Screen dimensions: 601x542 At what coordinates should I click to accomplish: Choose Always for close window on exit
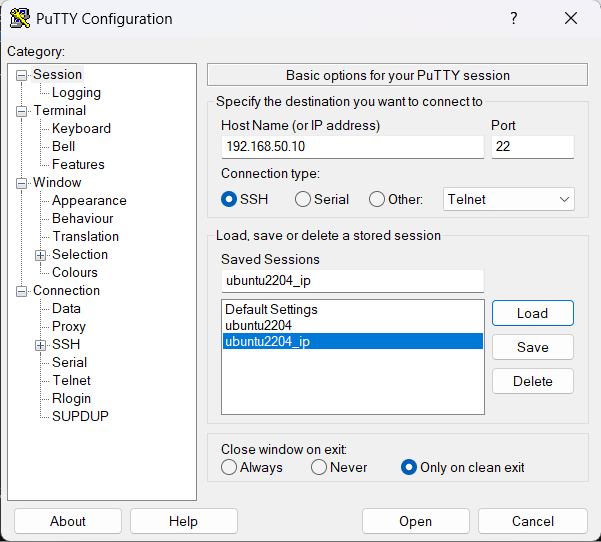coord(229,467)
